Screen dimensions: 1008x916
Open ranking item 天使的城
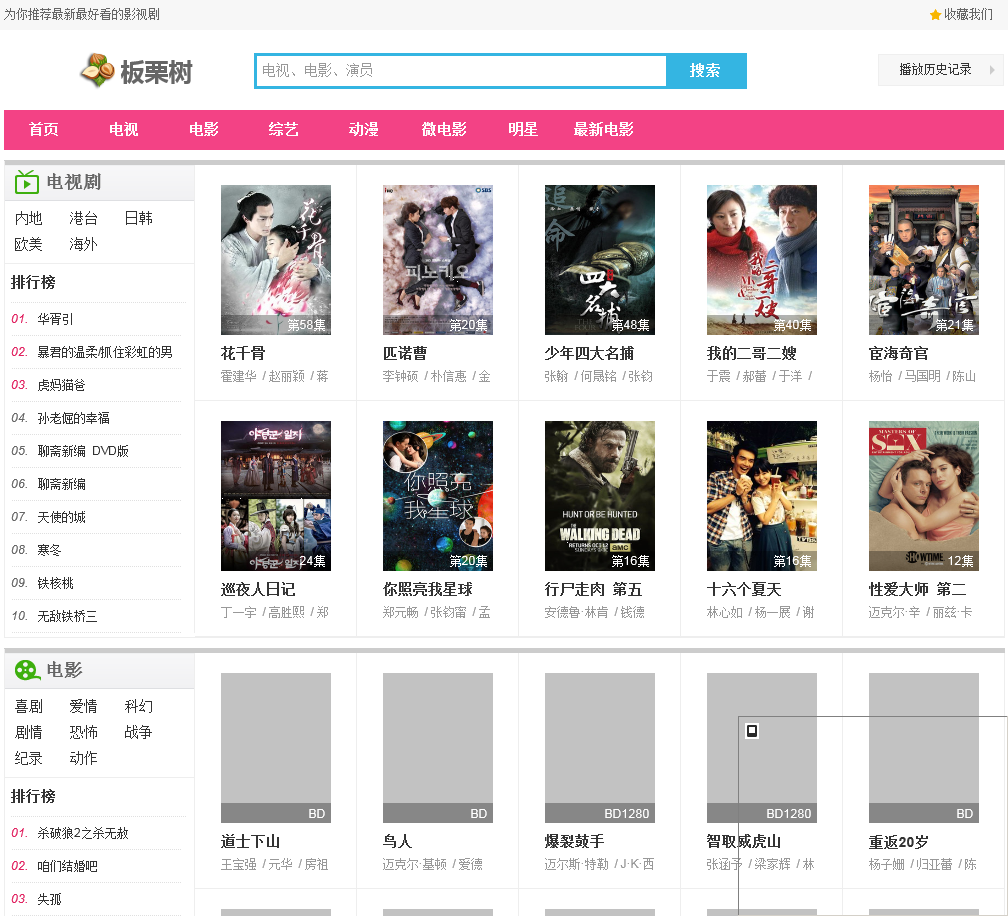(x=61, y=517)
